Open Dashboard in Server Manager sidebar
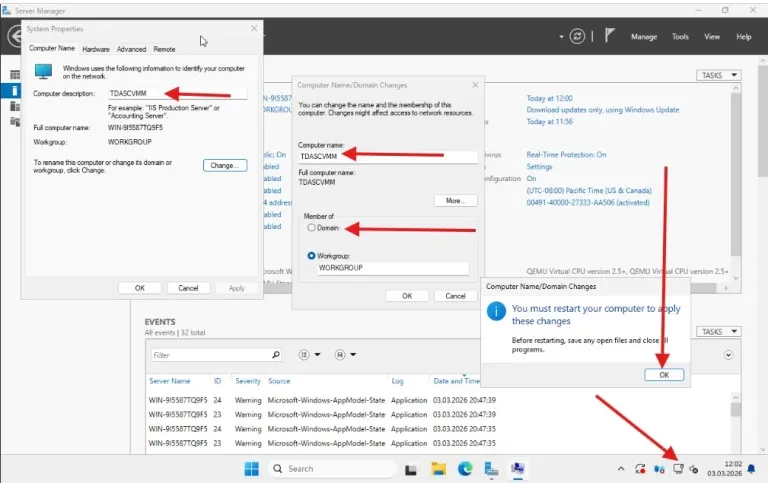Viewport: 768px width, 483px height. 15,75
